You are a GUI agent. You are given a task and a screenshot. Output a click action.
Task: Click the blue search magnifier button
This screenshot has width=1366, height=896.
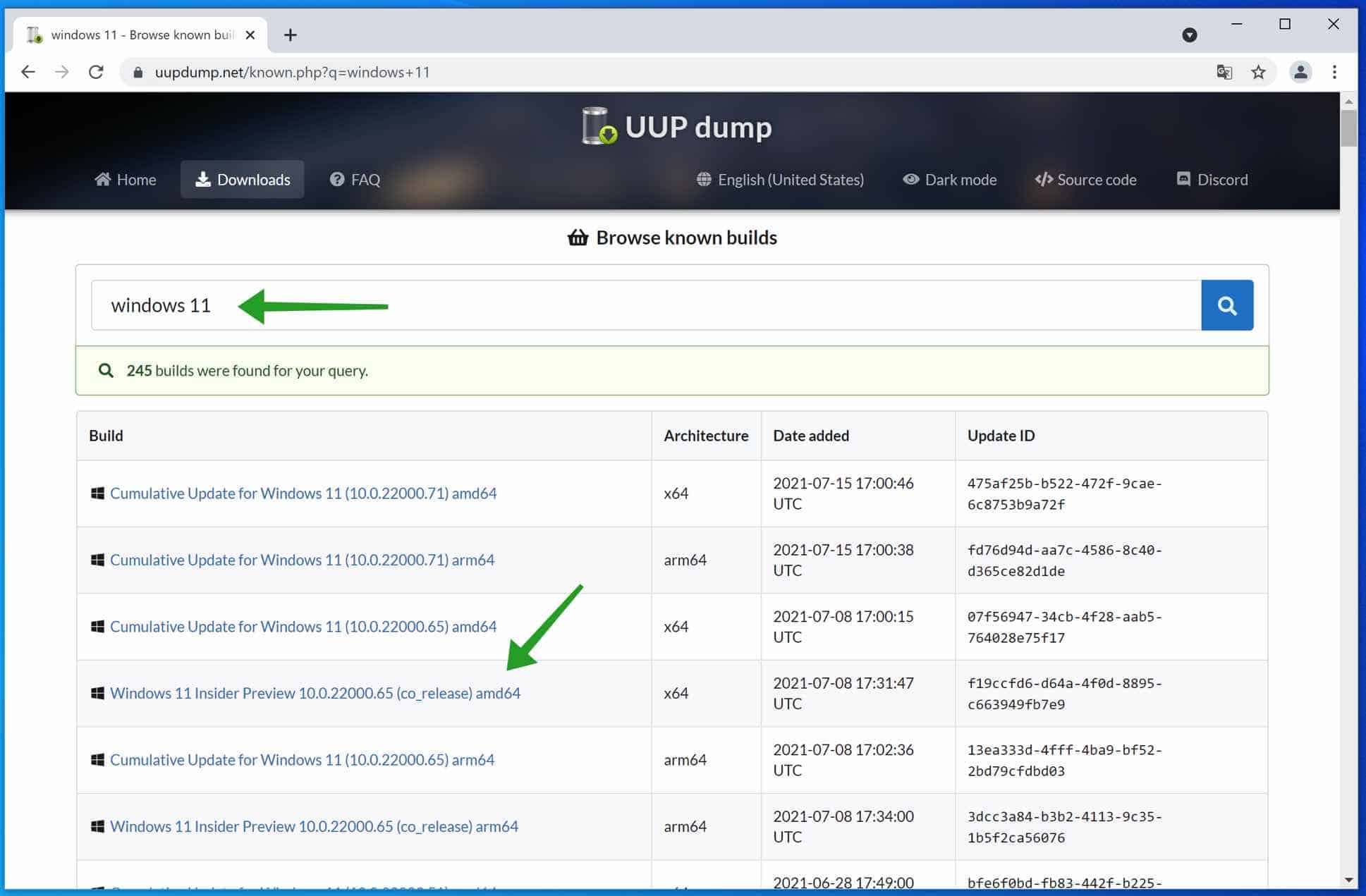pyautogui.click(x=1226, y=305)
